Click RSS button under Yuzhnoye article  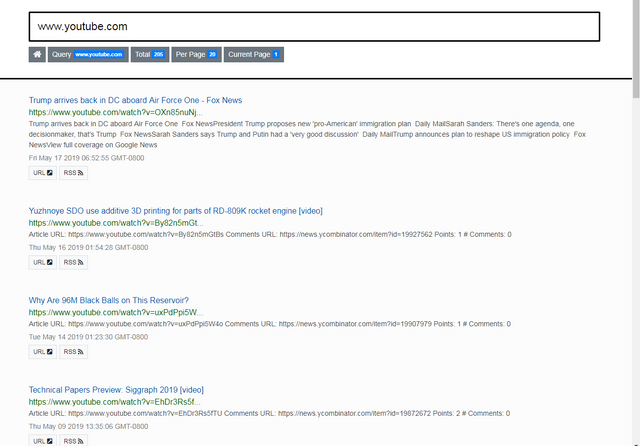pyautogui.click(x=73, y=262)
